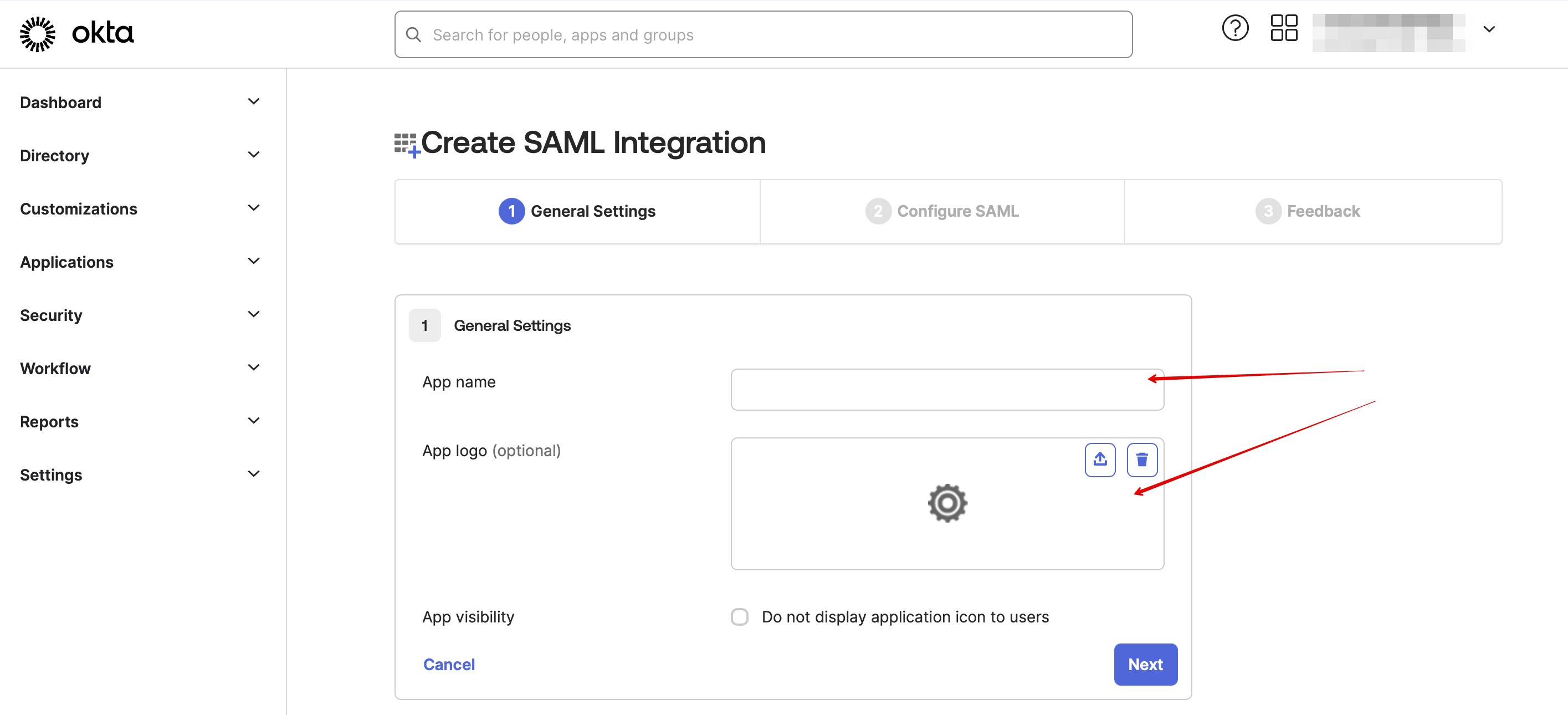Open the help question mark icon
Viewport: 1568px width, 715px height.
point(1234,29)
